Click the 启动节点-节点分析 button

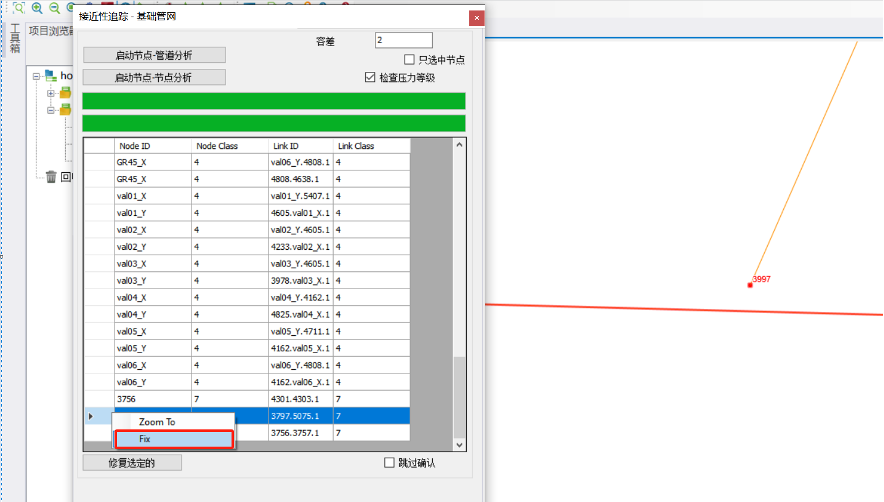coord(154,77)
